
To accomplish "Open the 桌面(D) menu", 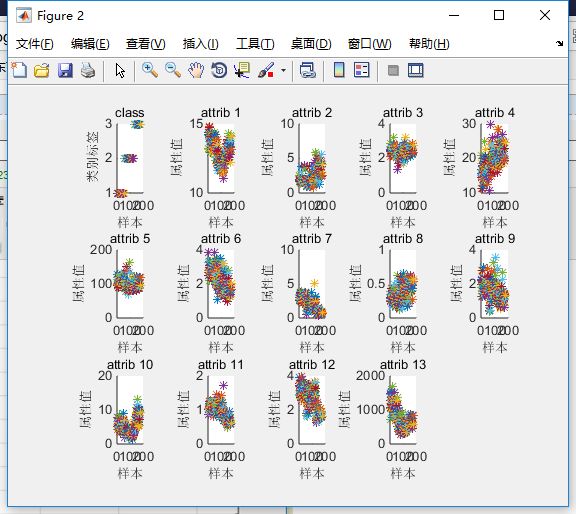I will tap(311, 44).
